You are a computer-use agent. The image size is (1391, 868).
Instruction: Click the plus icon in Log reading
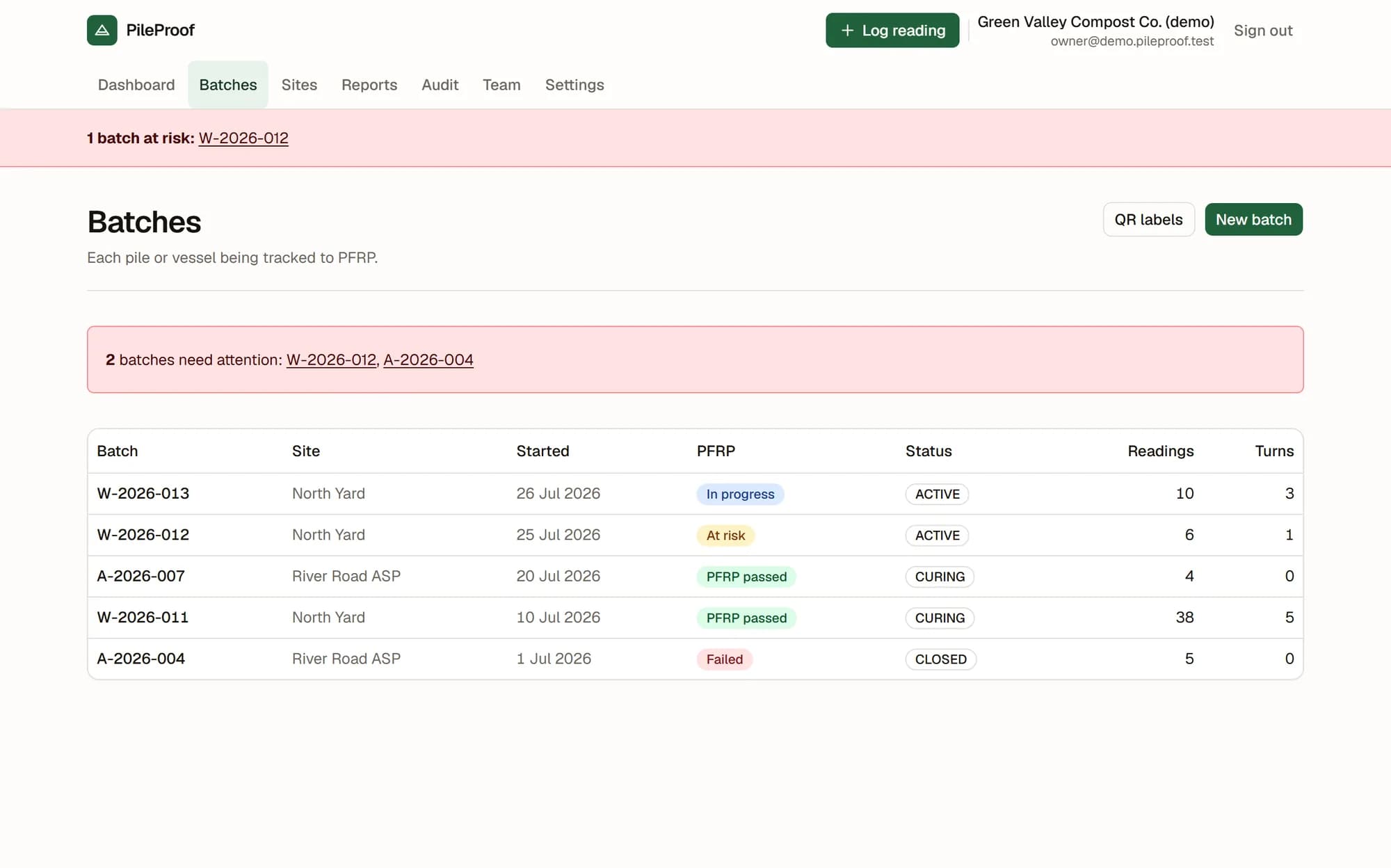tap(847, 31)
